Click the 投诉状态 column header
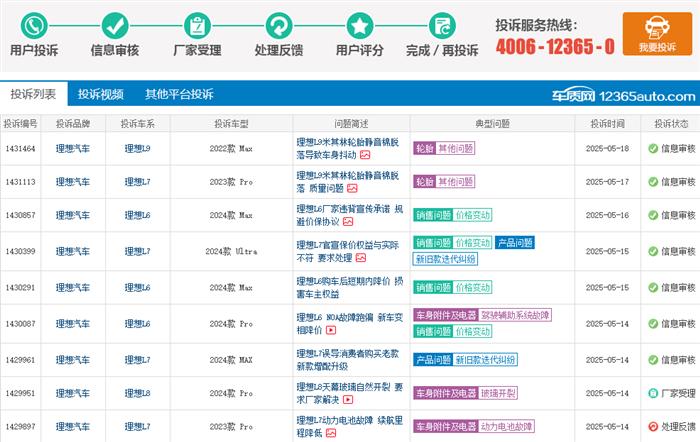700x442 pixels. tap(671, 124)
